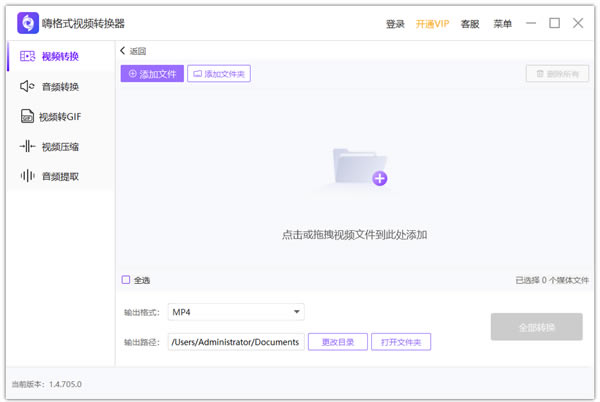This screenshot has height=402, width=600.
Task: Click the 输出路径 text field
Action: tap(235, 342)
